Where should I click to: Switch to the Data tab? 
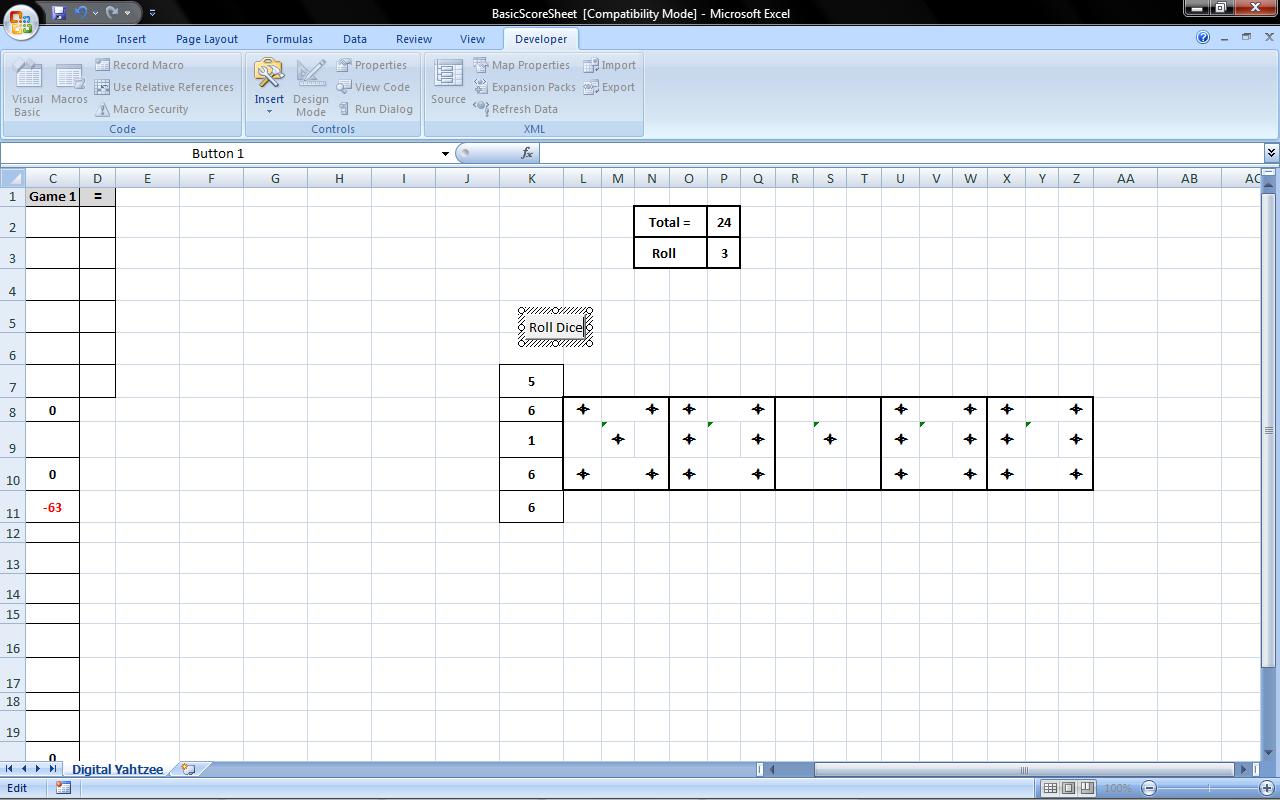[x=355, y=39]
